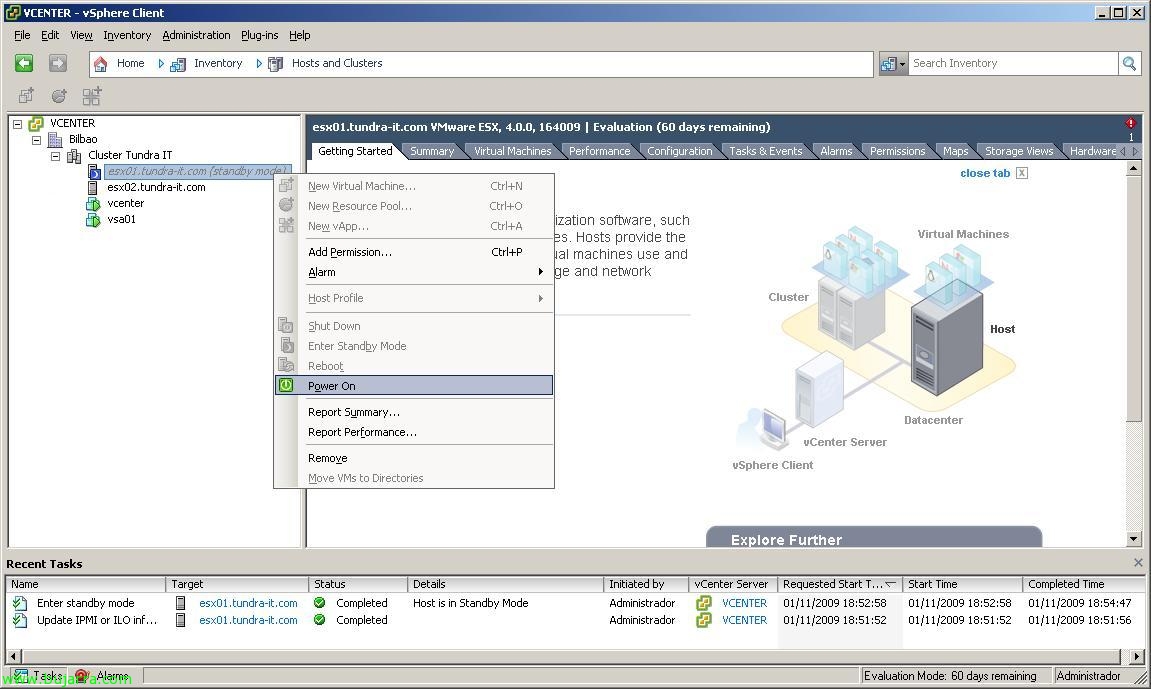
Task: Click the Cluster Tundra IT cluster icon
Action: (x=74, y=156)
